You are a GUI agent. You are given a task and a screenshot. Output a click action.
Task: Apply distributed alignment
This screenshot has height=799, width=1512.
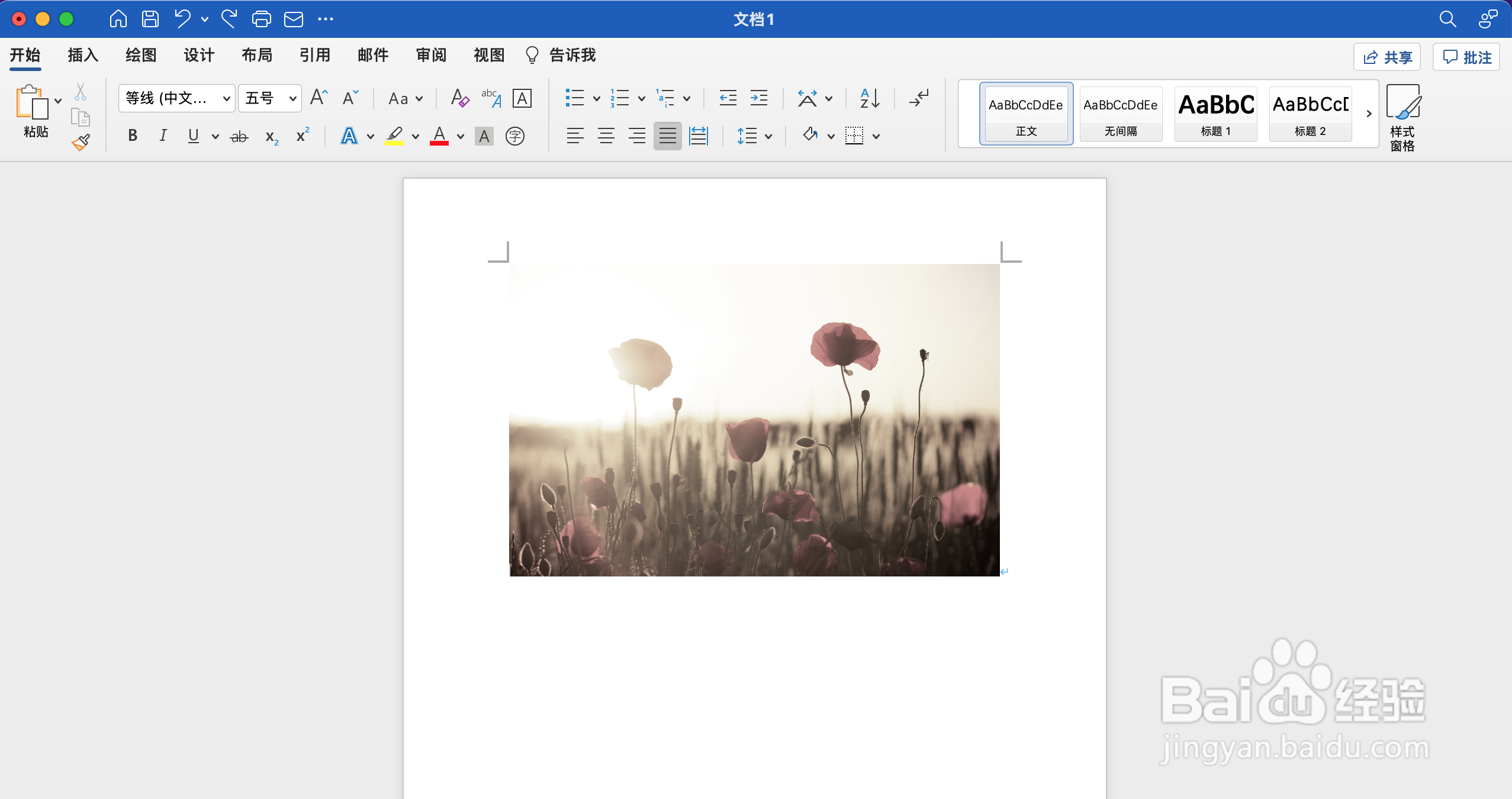click(699, 136)
